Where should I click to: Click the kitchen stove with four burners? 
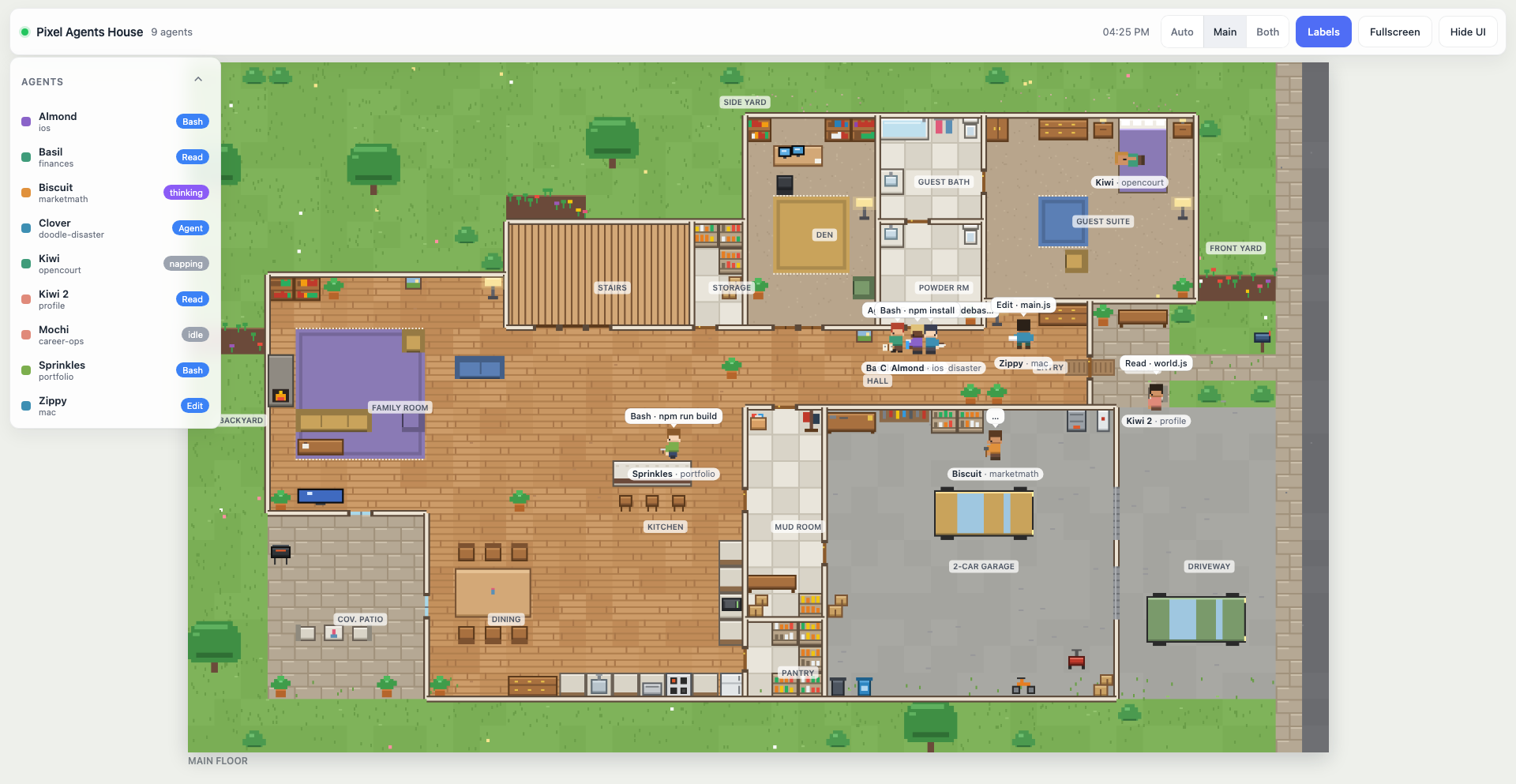(678, 685)
